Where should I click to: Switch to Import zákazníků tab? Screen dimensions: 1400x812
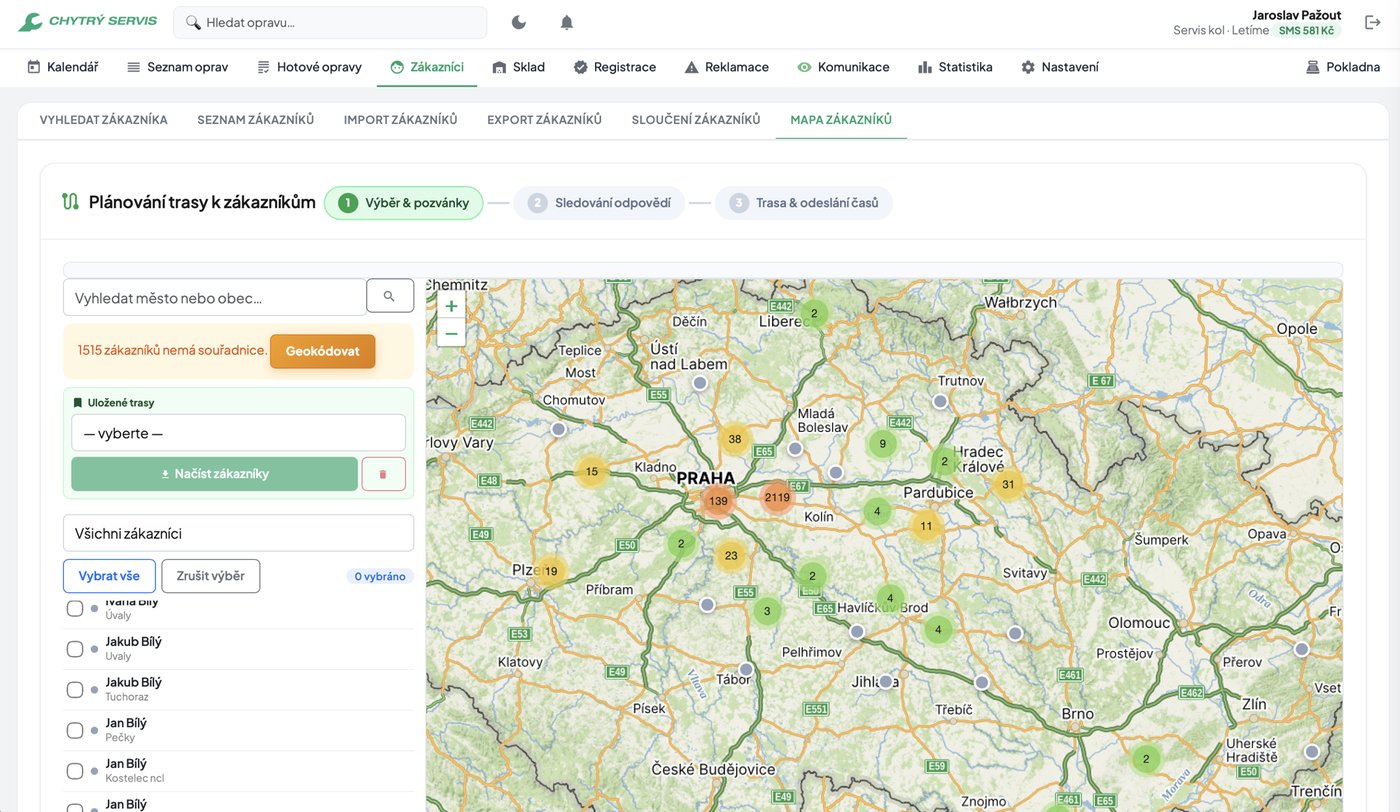pos(401,120)
